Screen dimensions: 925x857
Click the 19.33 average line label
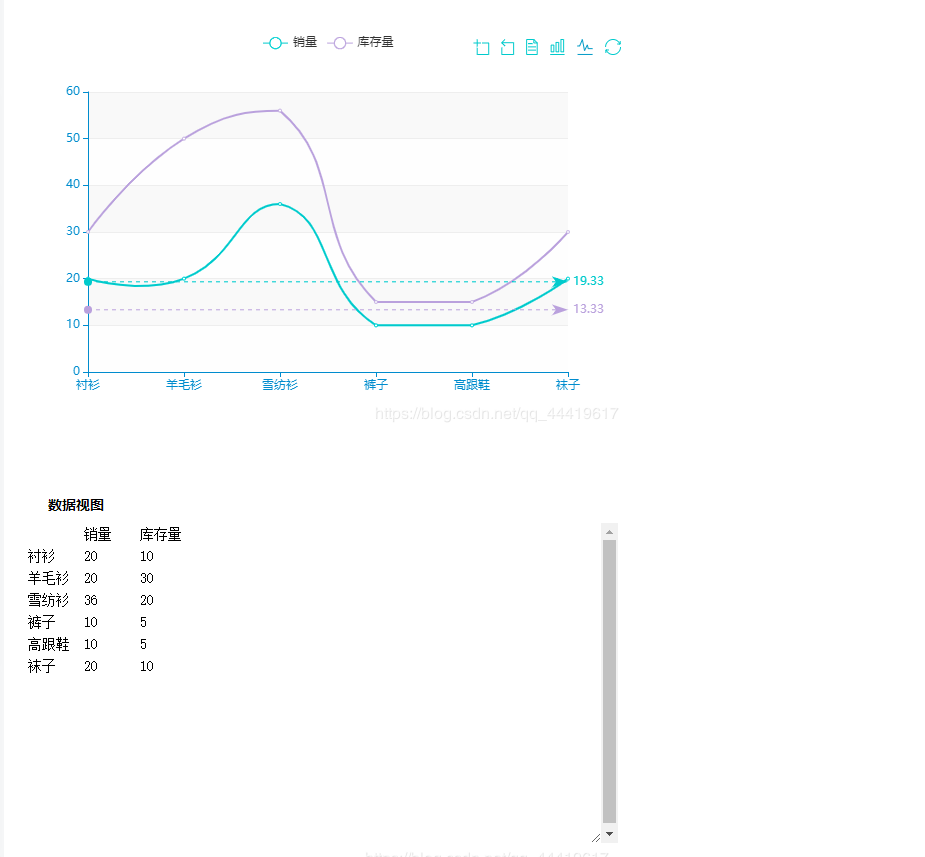589,281
